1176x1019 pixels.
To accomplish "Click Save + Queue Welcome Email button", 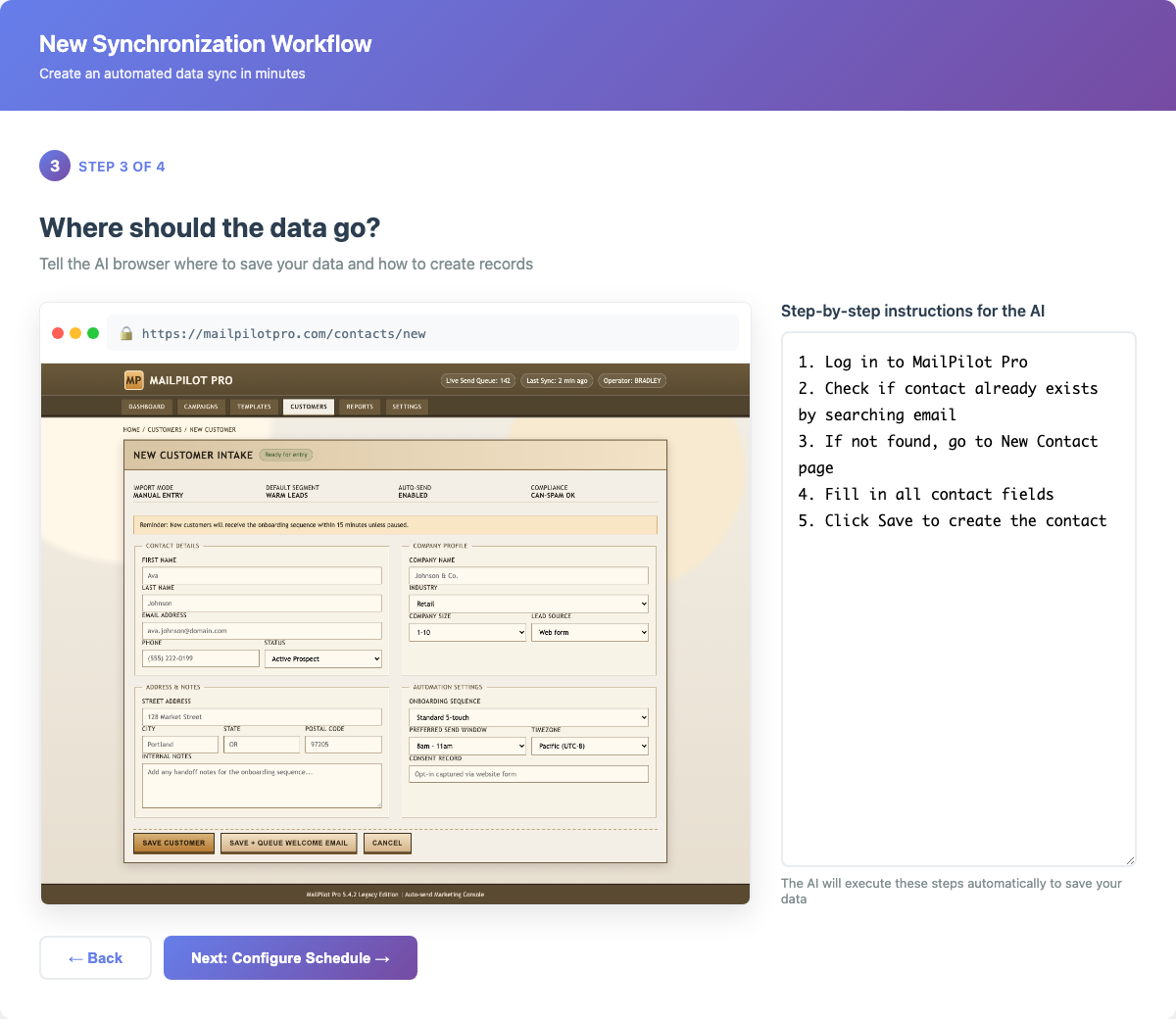I will pyautogui.click(x=288, y=843).
